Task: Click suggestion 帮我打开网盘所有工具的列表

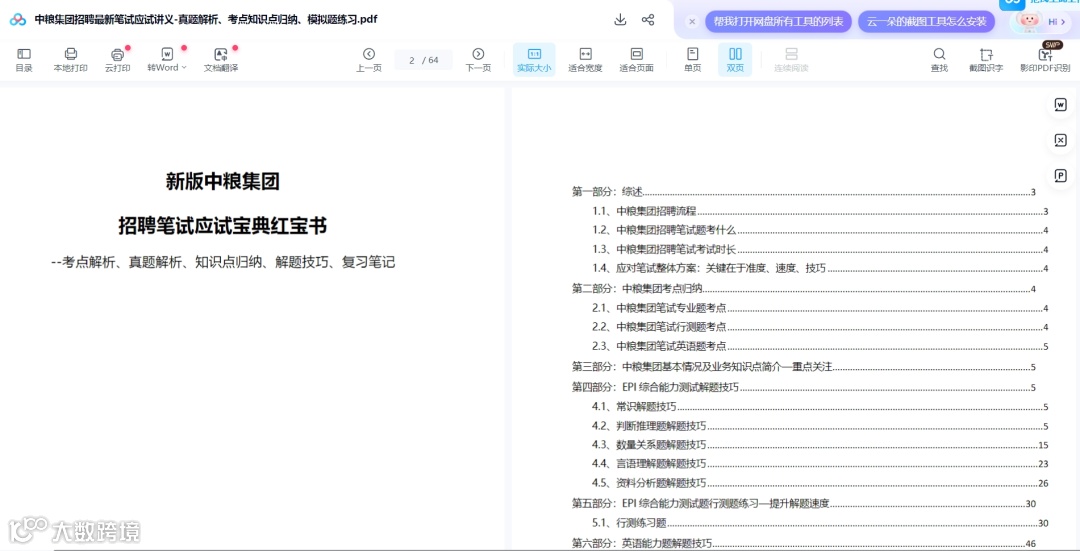Action: click(x=778, y=21)
